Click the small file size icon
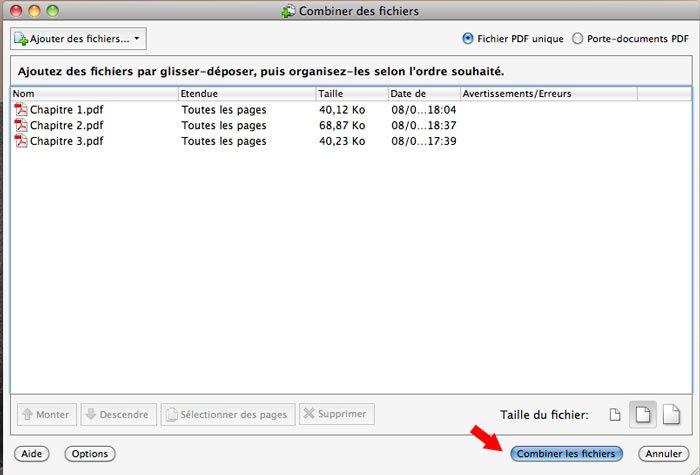This screenshot has height=475, width=700. click(x=616, y=414)
